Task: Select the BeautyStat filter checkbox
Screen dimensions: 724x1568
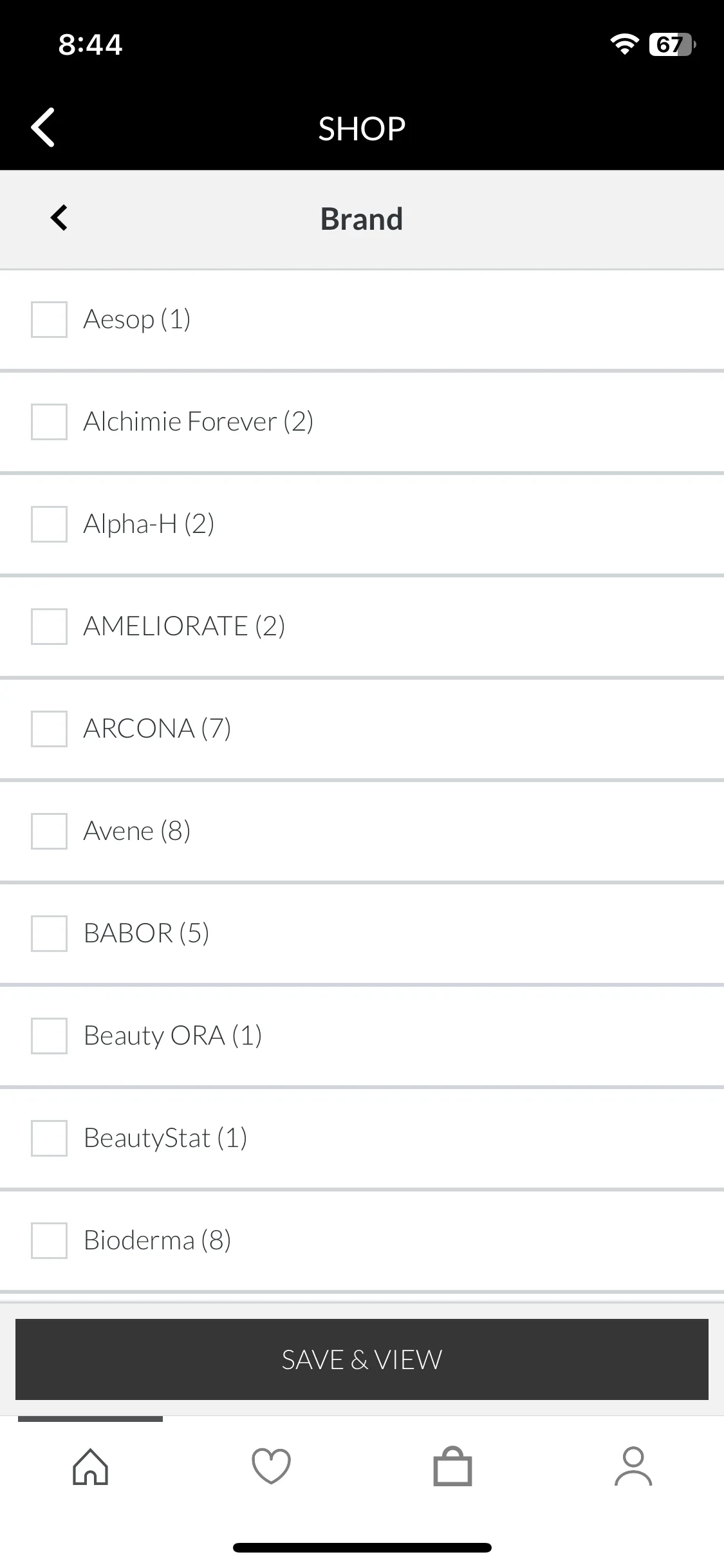Action: pos(49,1138)
